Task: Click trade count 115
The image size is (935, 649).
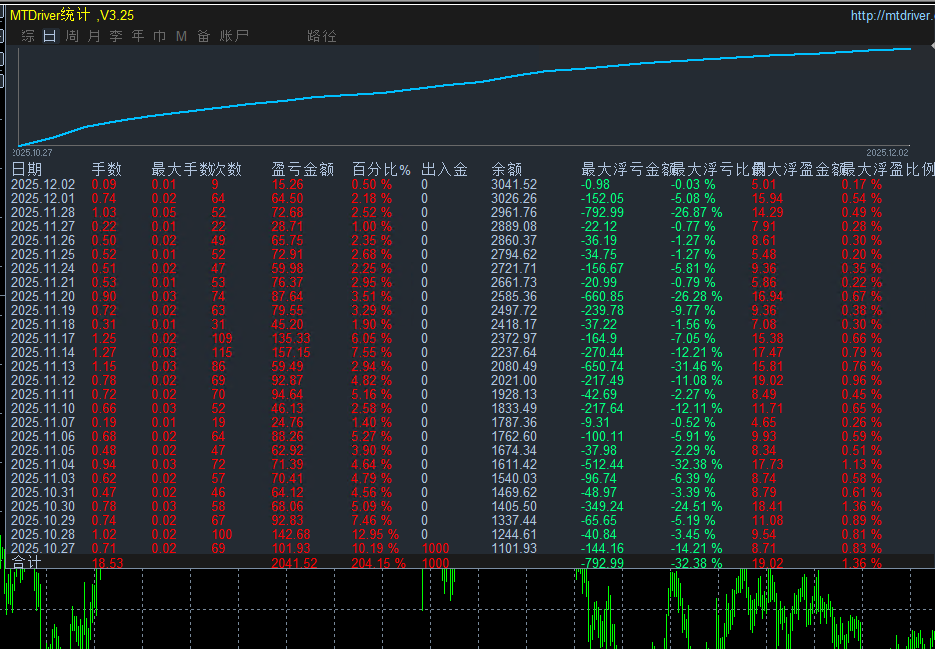Action: pyautogui.click(x=222, y=353)
